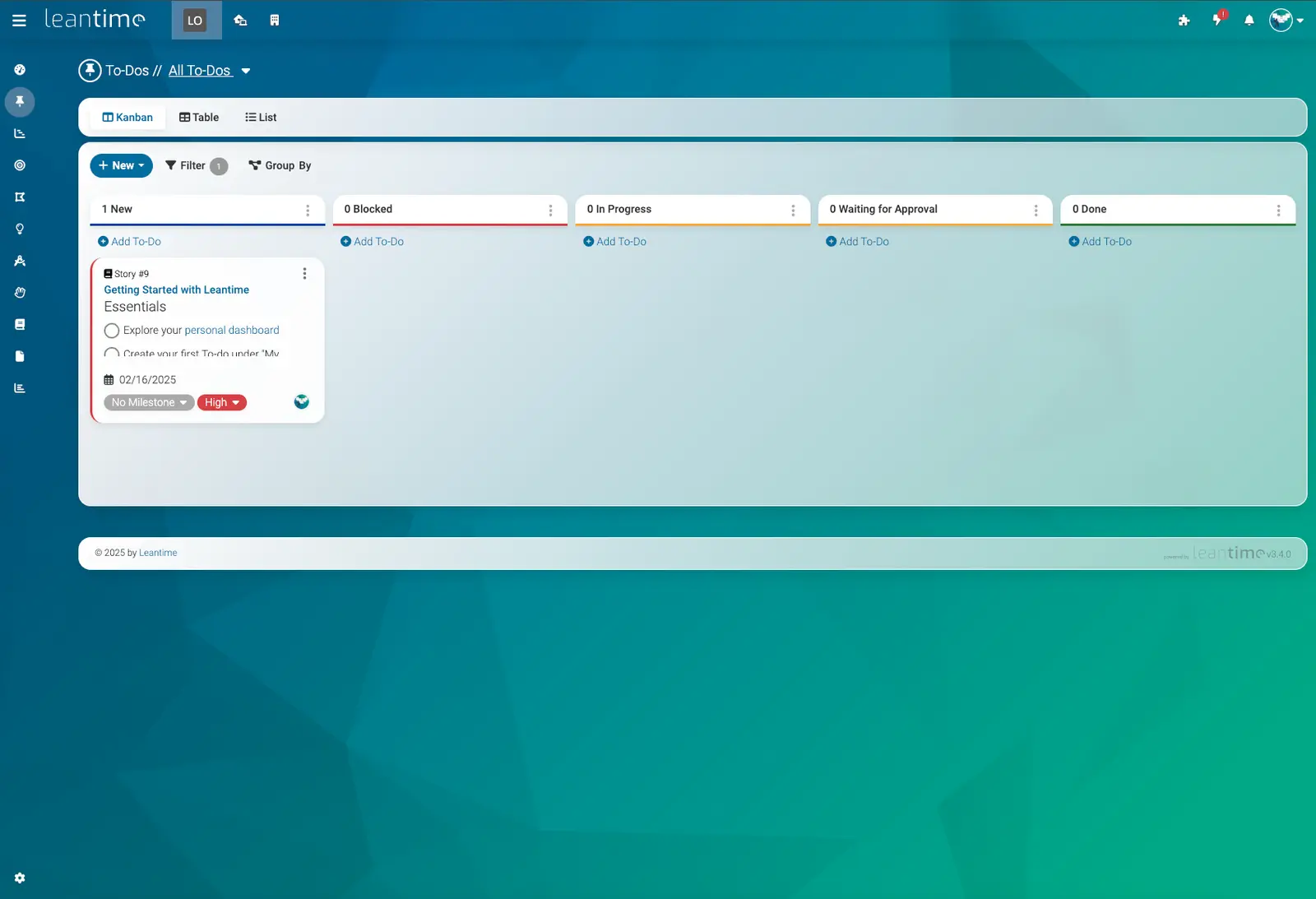Open the Filter options

click(196, 165)
